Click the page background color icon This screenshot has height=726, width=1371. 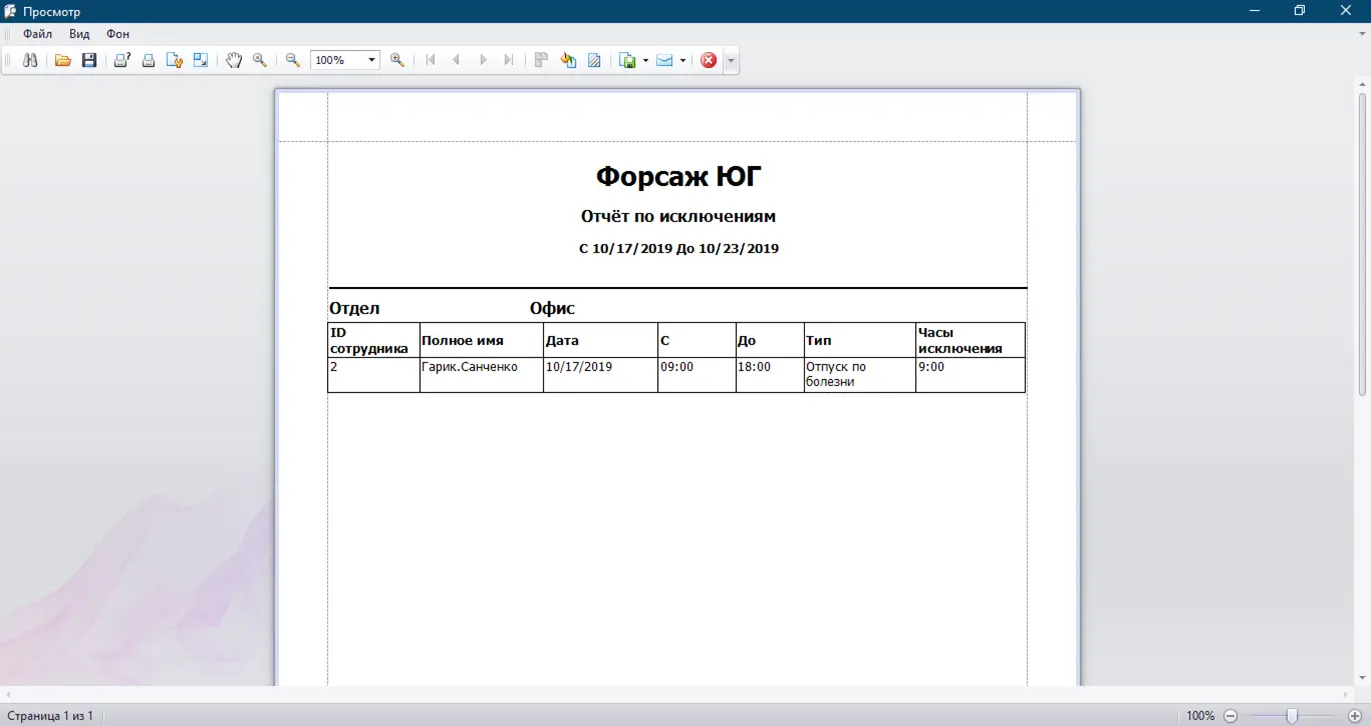coord(568,60)
